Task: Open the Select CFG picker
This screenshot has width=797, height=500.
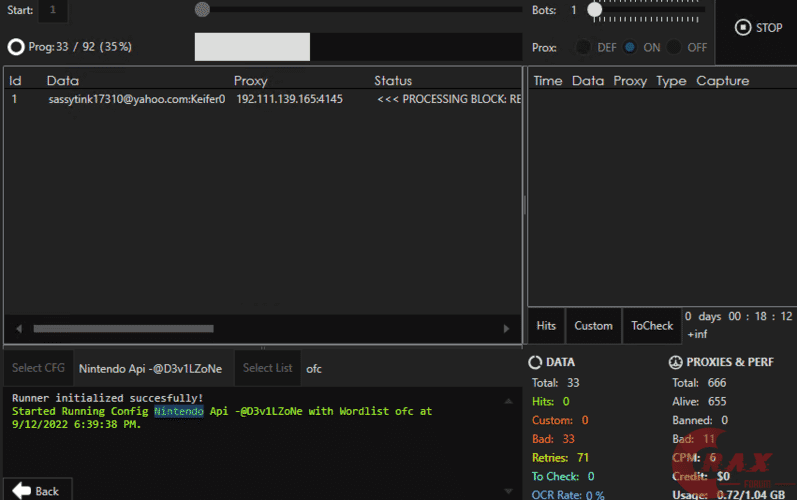Action: pyautogui.click(x=38, y=368)
